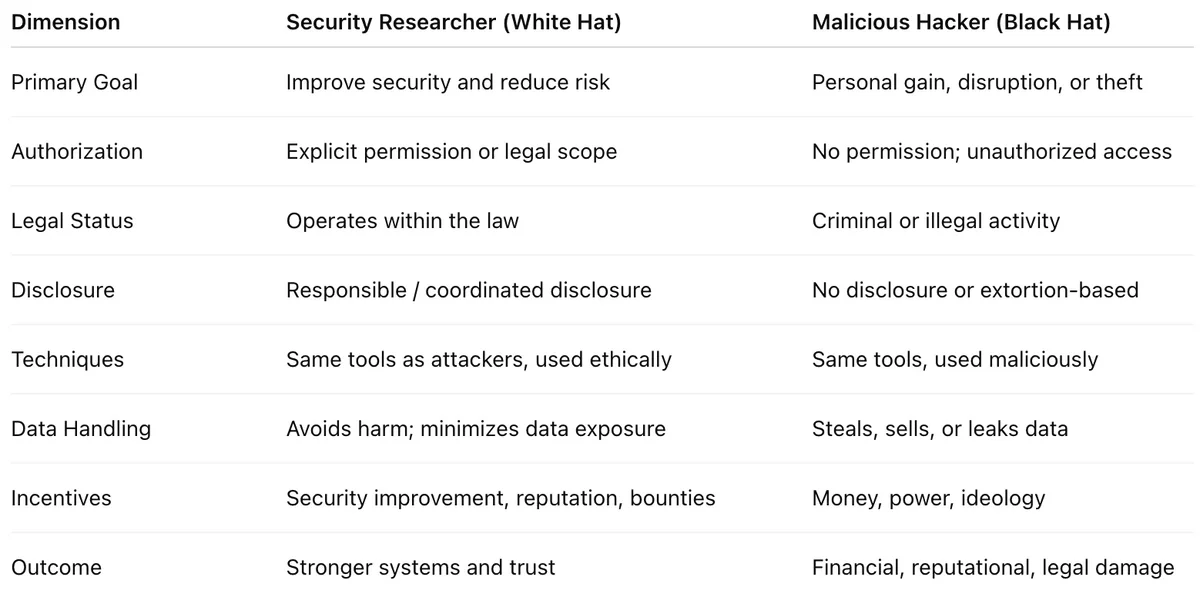Select the Incentives row label
The height and width of the screenshot is (601, 1200).
61,498
